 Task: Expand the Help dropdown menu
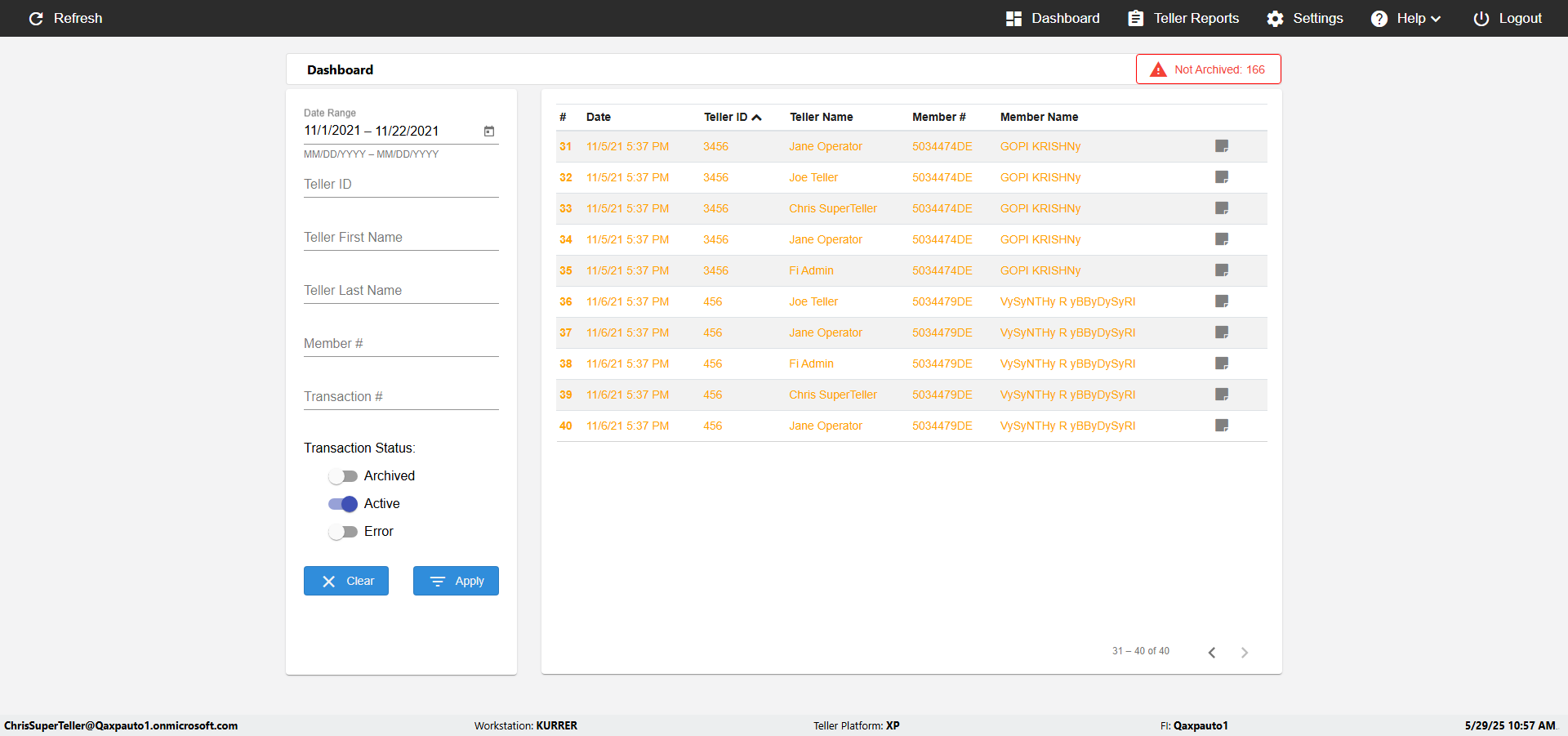click(x=1405, y=18)
